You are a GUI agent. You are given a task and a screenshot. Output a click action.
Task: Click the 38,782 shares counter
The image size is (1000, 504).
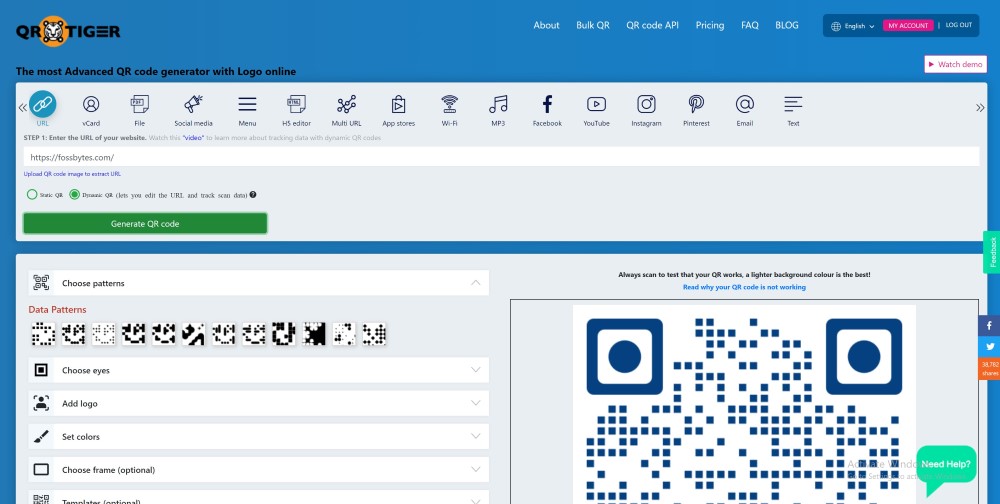click(989, 368)
